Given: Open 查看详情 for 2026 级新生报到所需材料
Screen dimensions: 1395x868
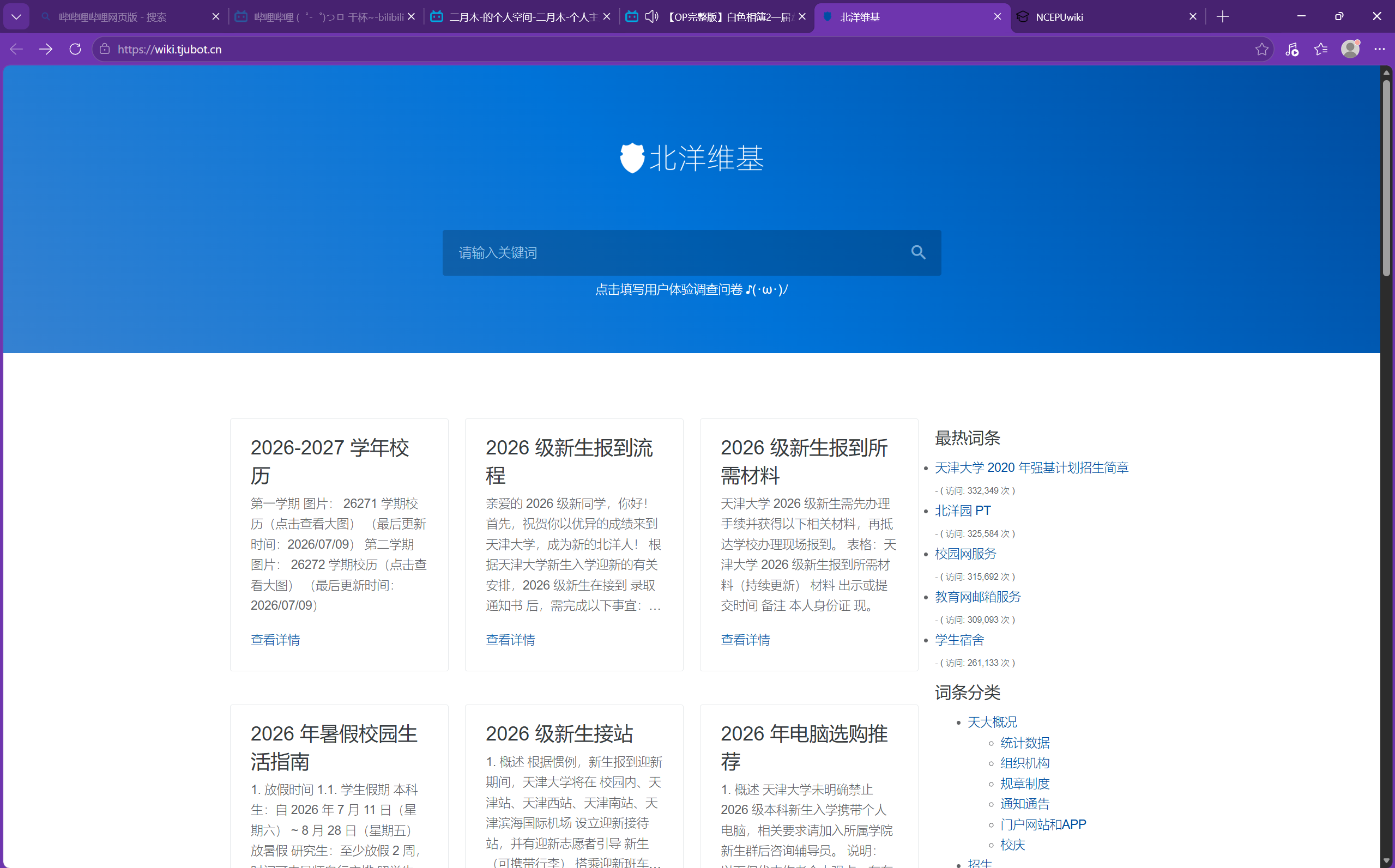Looking at the screenshot, I should click(x=745, y=640).
